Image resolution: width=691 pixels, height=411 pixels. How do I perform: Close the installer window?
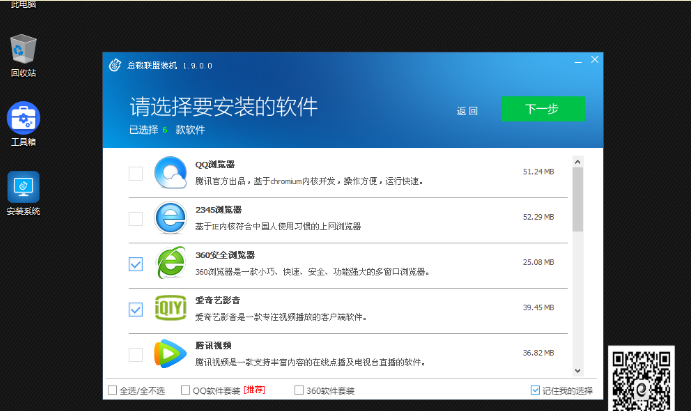coord(594,59)
